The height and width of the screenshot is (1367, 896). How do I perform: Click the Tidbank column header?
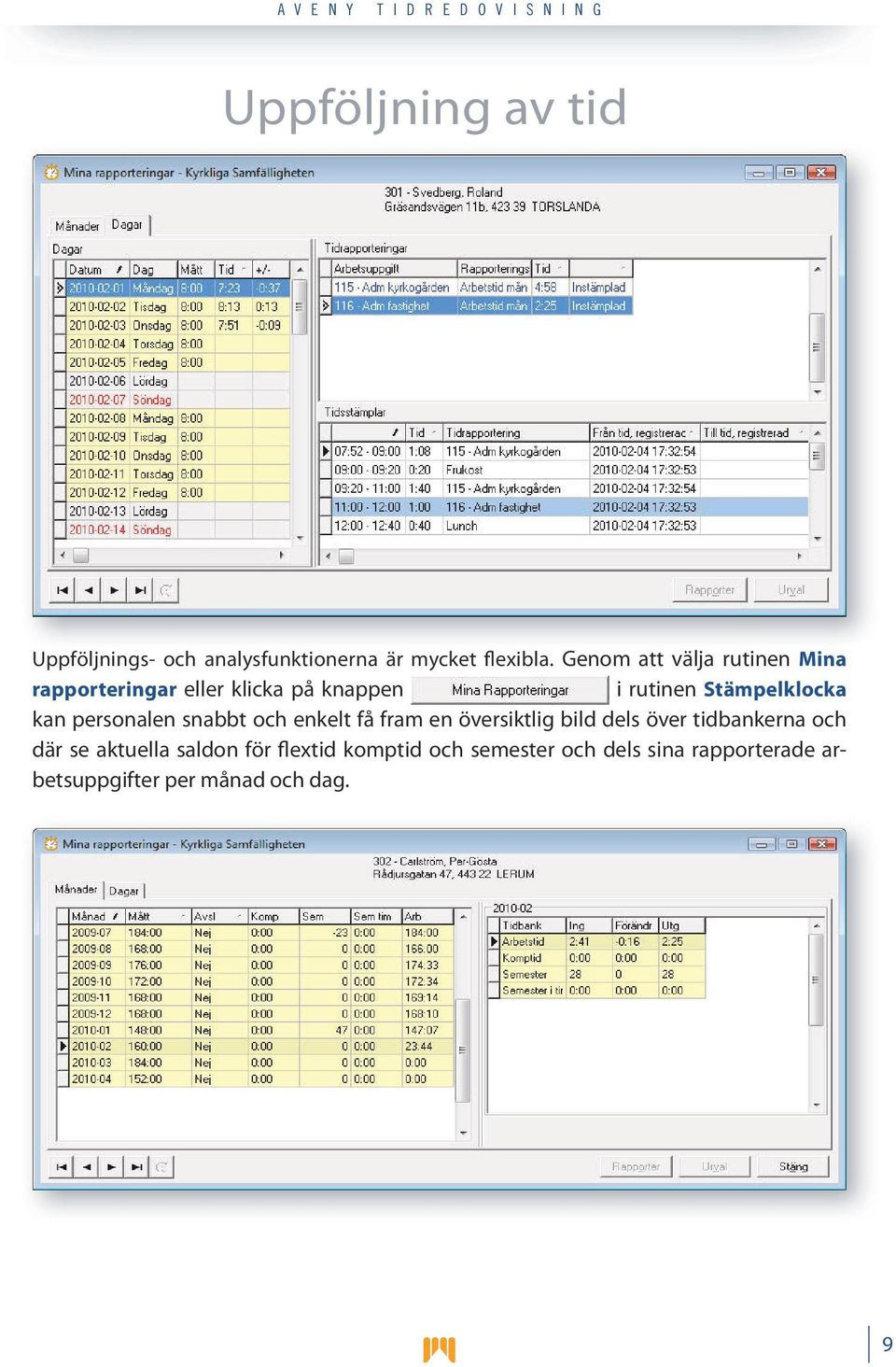coord(533,925)
